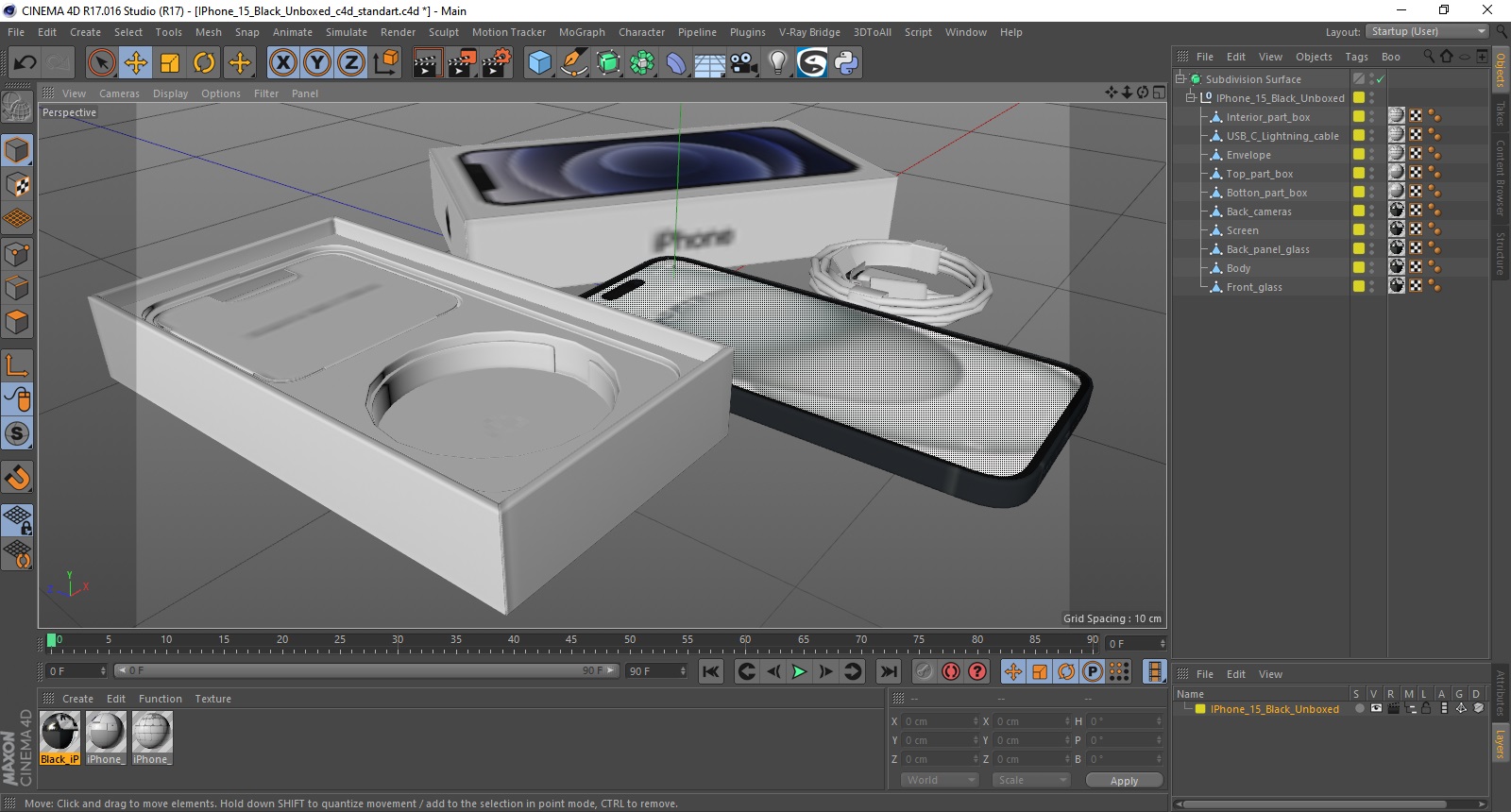Open the spline pen tool
Screen dimensions: 1511x812
coord(574,63)
